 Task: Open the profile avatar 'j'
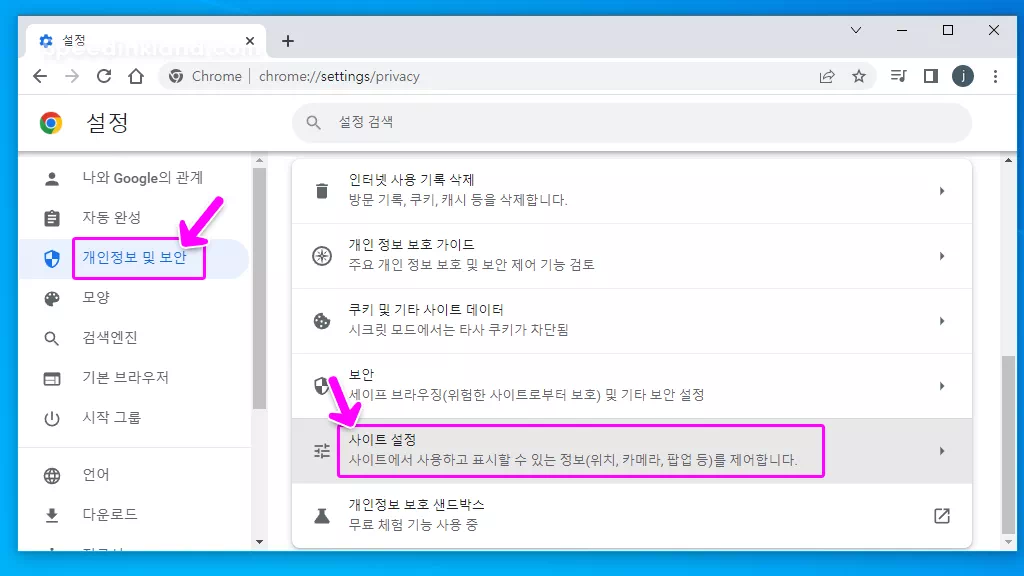[x=963, y=76]
